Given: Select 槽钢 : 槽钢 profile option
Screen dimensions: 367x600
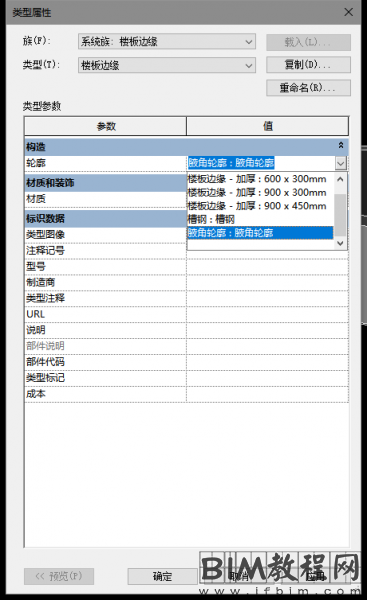Looking at the screenshot, I should coord(260,219).
